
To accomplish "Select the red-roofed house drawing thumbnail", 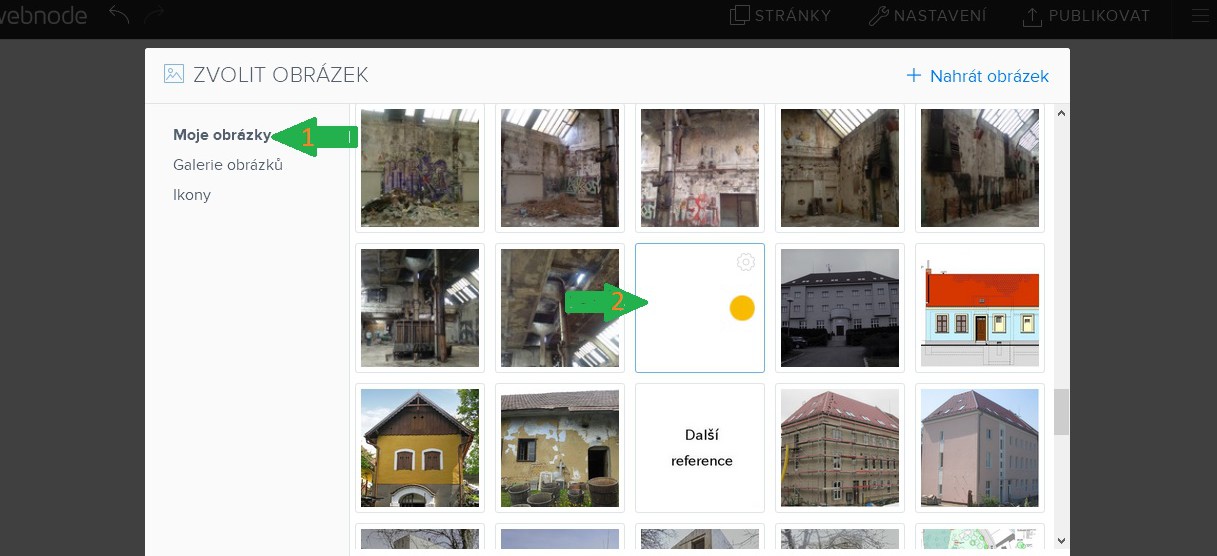I will click(980, 308).
